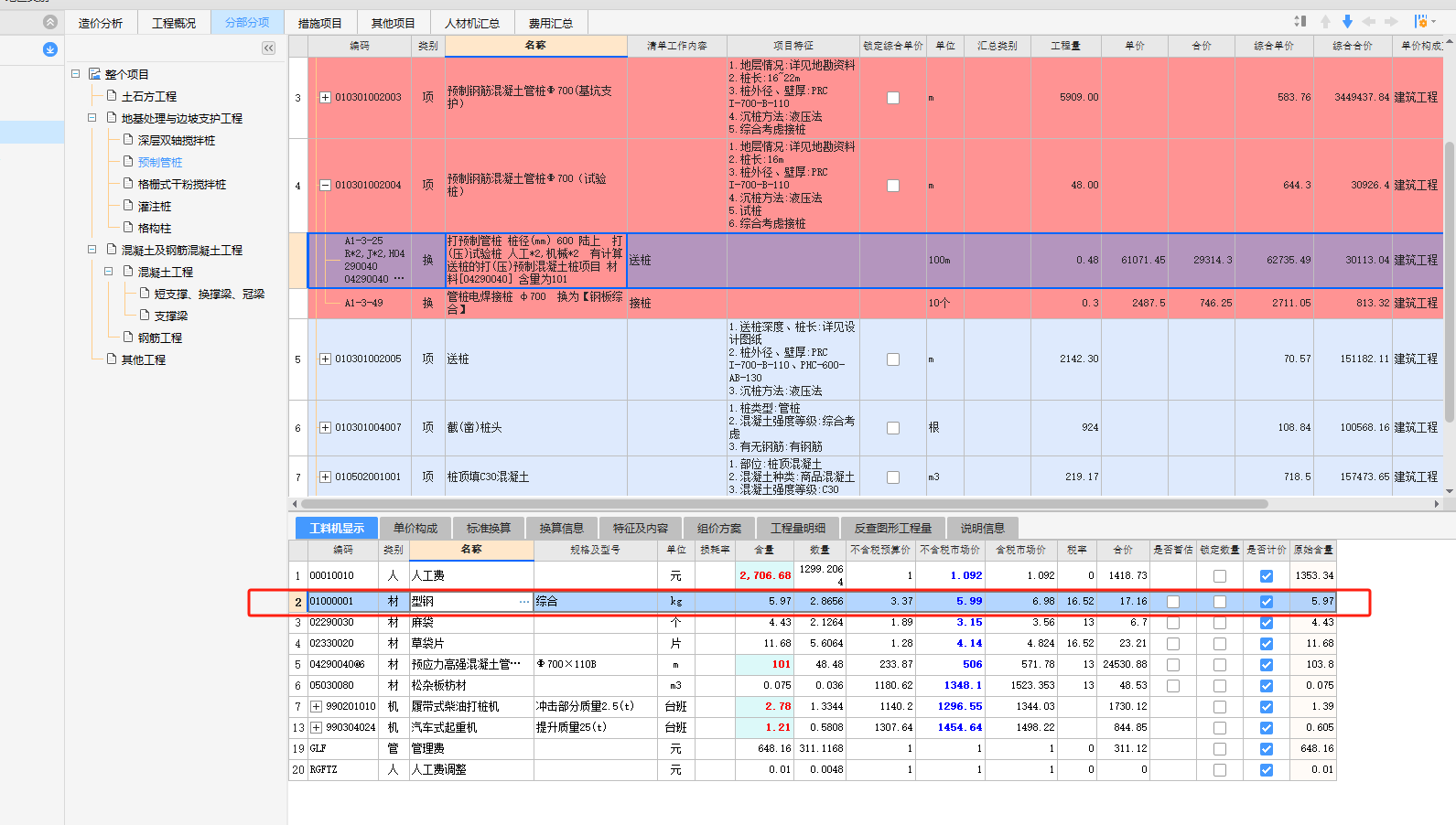Viewport: 1456px width, 825px height.
Task: Switch to 措施项目 tab
Action: 320,23
